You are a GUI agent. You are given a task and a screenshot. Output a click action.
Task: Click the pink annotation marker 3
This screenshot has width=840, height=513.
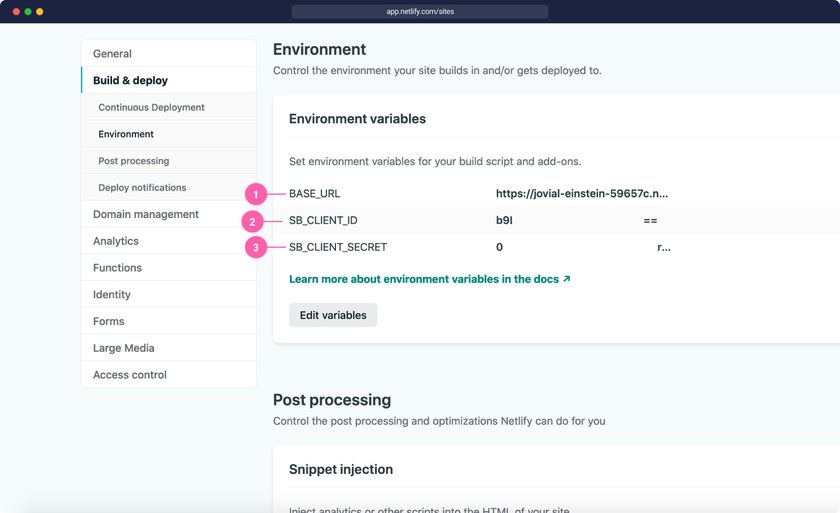[256, 247]
